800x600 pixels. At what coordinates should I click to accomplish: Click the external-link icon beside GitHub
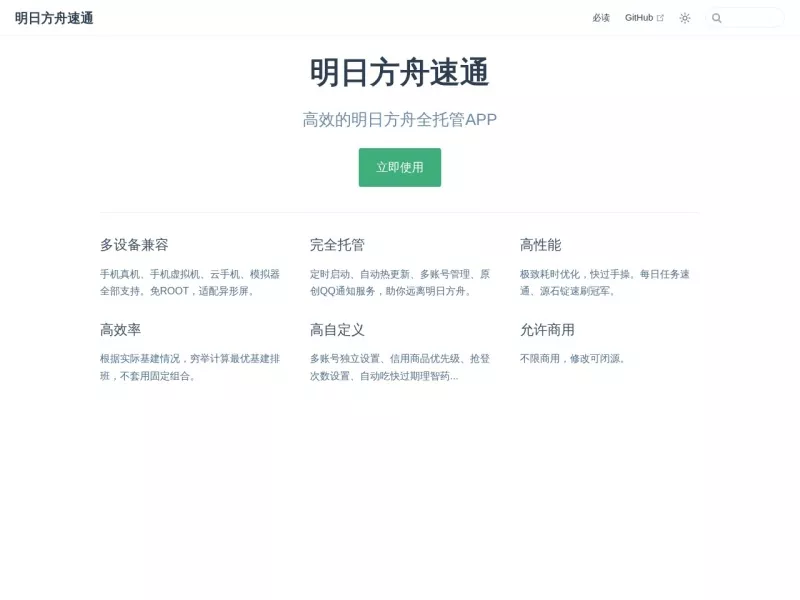click(x=660, y=18)
